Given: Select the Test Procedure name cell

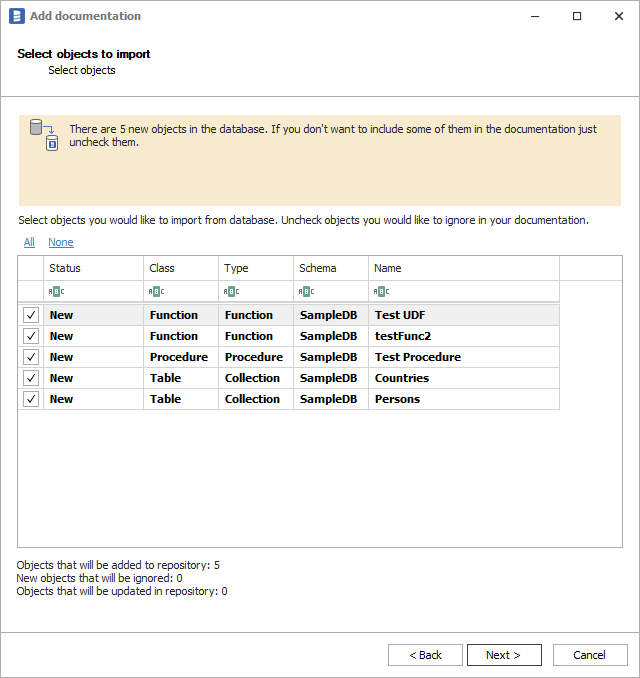Looking at the screenshot, I should pos(464,357).
